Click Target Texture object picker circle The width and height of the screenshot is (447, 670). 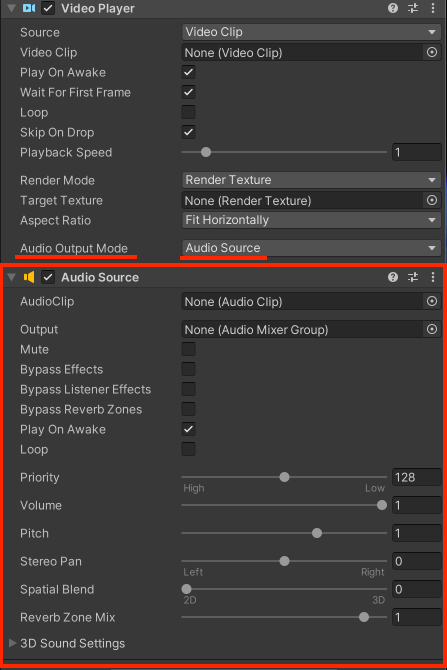432,200
